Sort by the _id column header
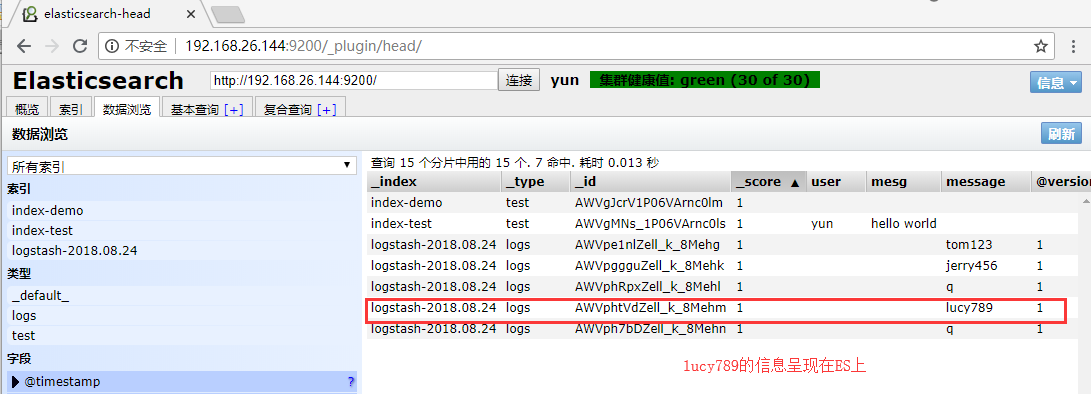Image resolution: width=1091 pixels, height=394 pixels. [651, 182]
